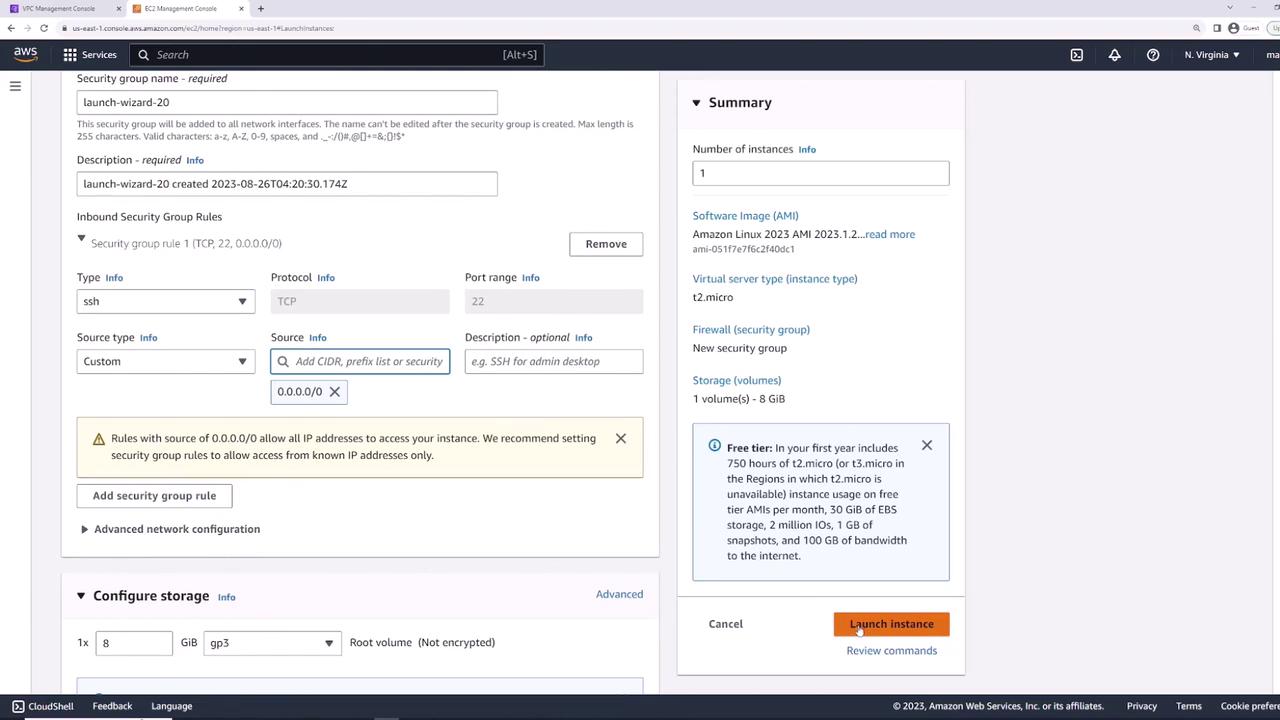
Task: Open the Software Image (AMI) link
Action: 746,216
